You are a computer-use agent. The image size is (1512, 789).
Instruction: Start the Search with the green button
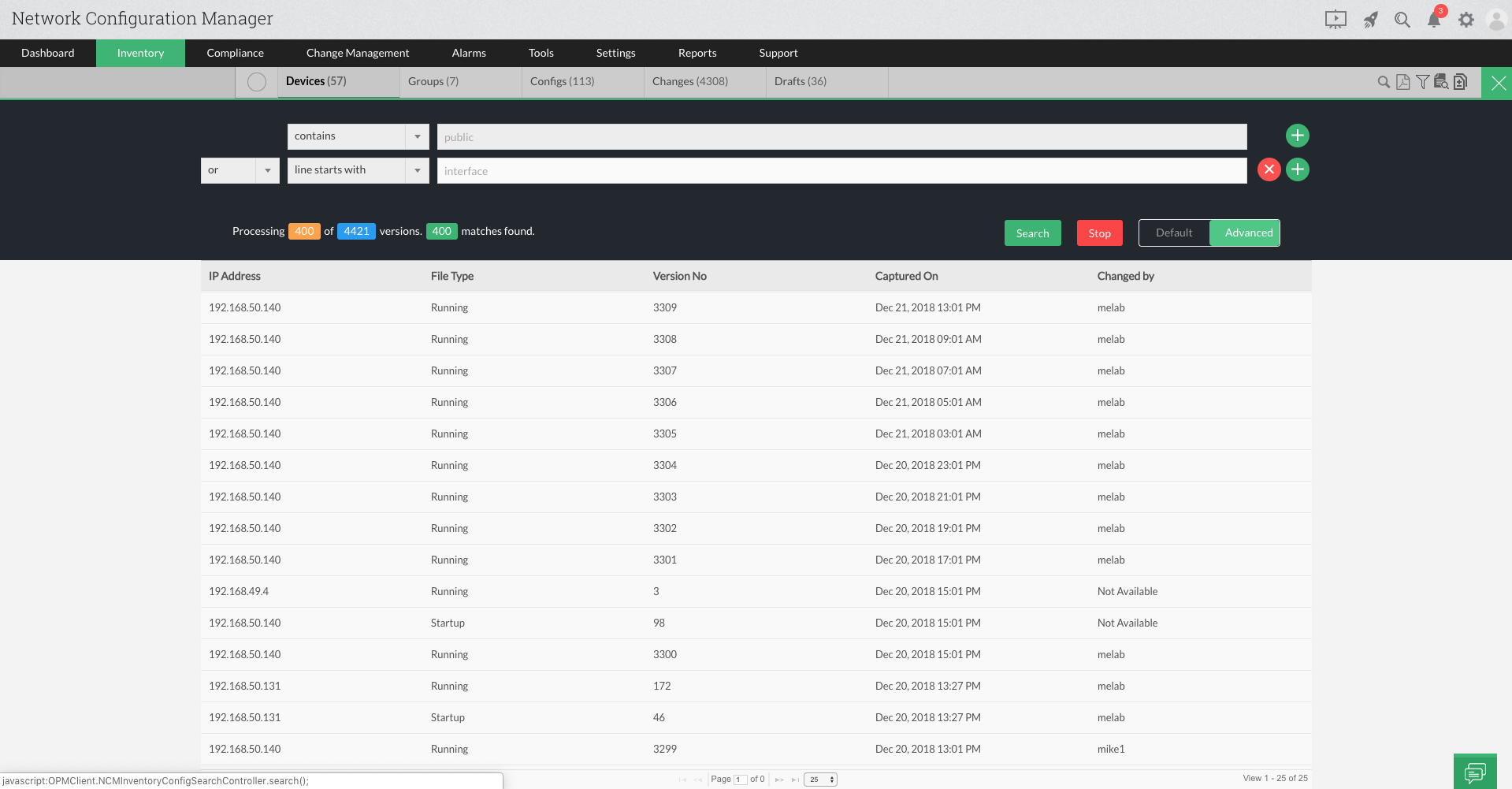click(x=1032, y=233)
